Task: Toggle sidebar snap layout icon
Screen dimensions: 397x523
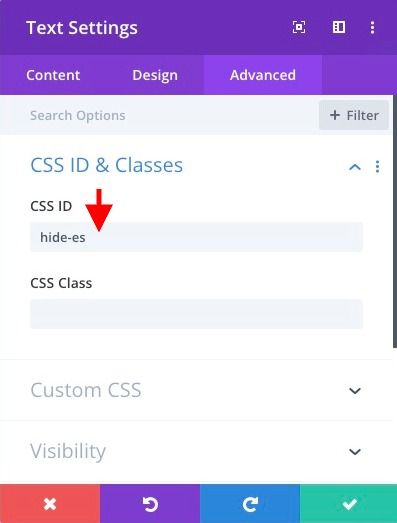Action: point(339,27)
